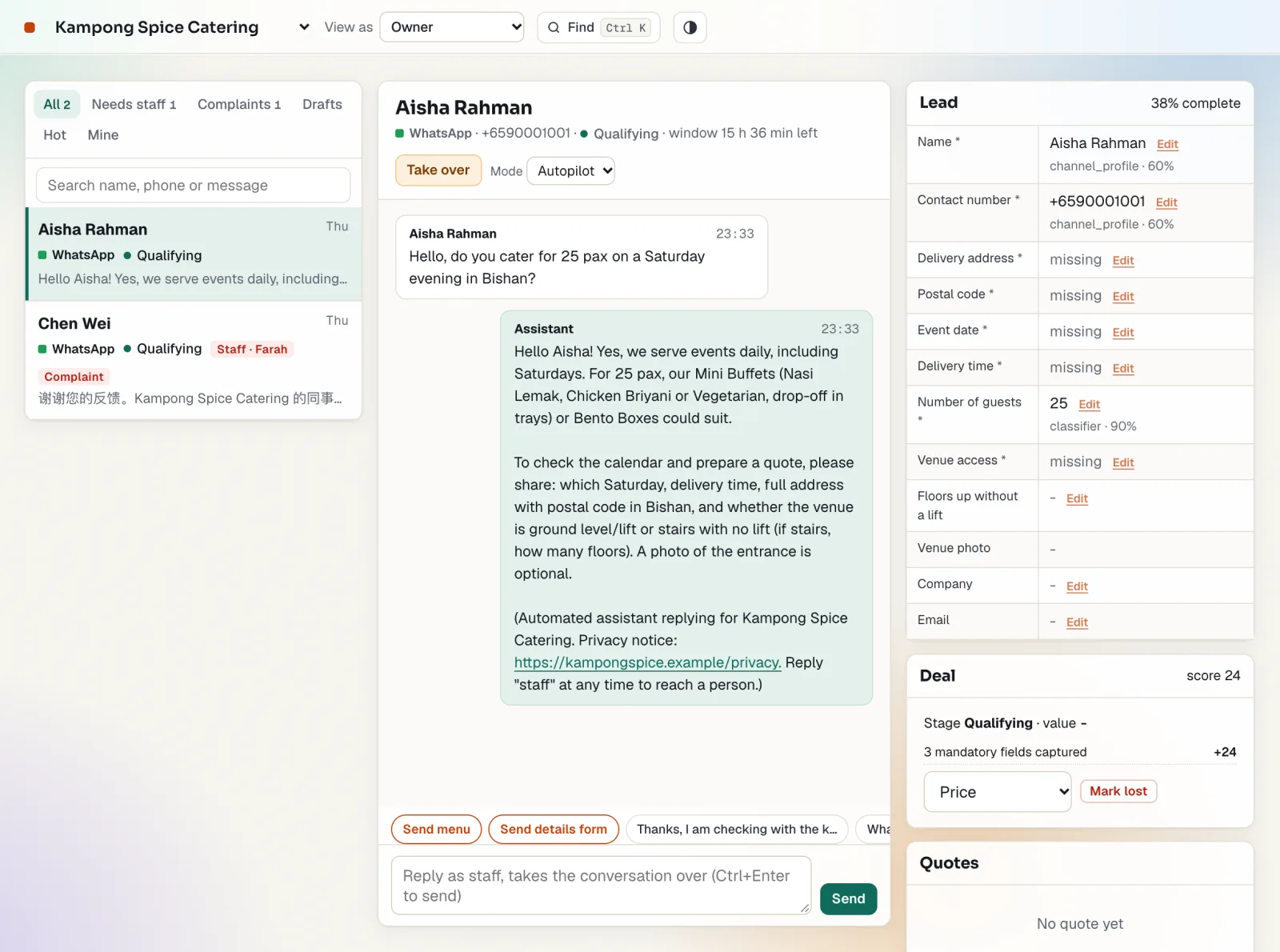This screenshot has width=1280, height=952.
Task: Select the All 2 tab
Action: pos(57,104)
